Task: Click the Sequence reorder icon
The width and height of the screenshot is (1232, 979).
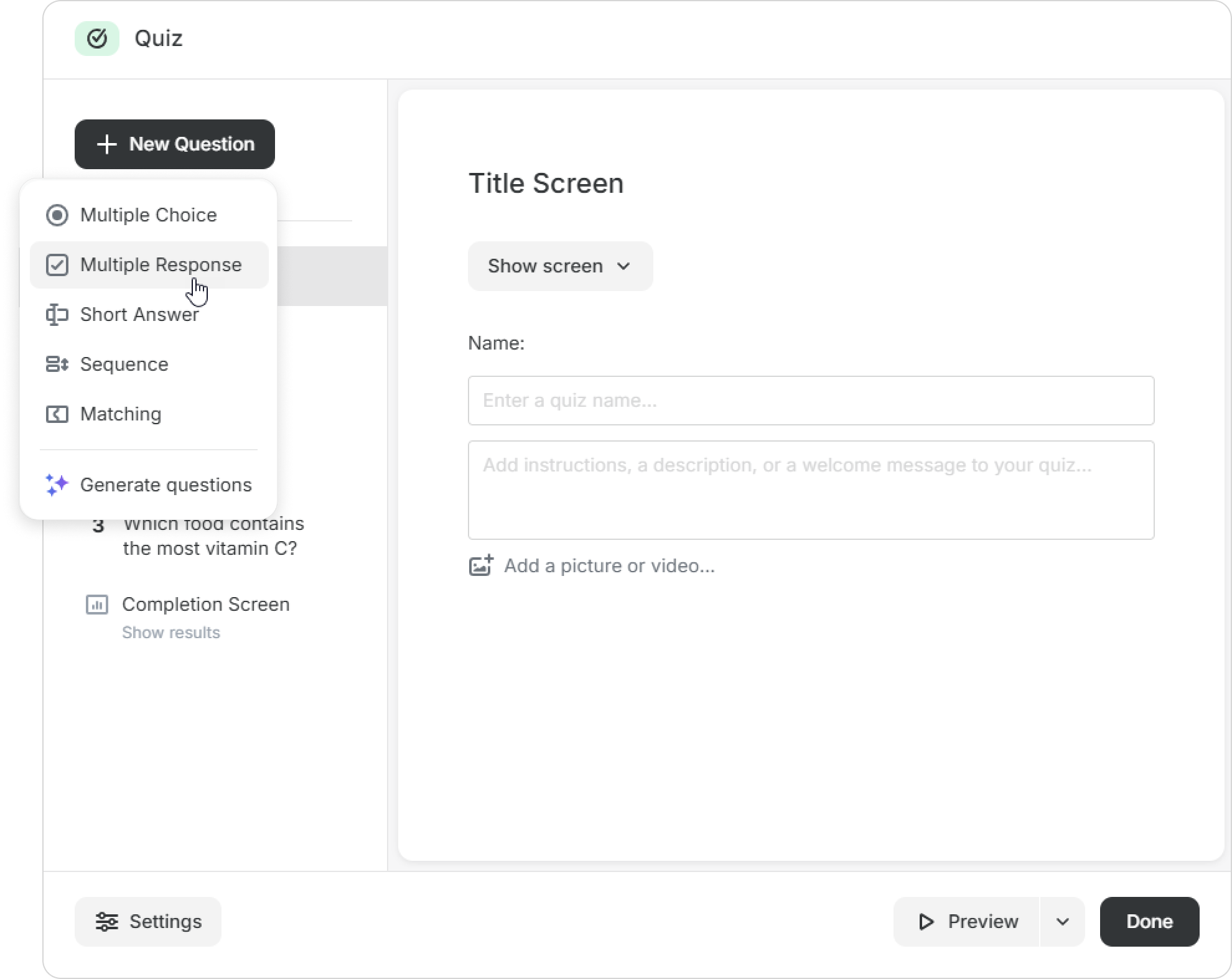Action: coord(57,364)
